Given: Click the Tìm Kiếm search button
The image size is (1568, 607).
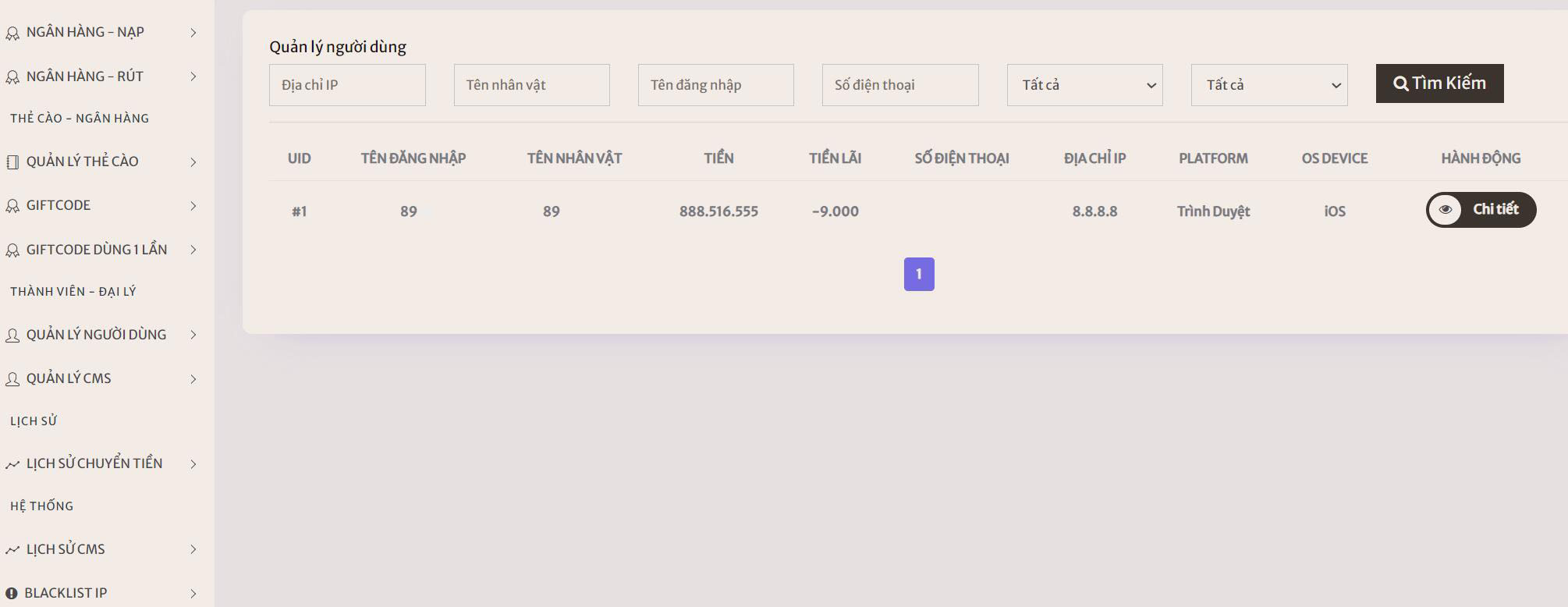Looking at the screenshot, I should [x=1439, y=83].
